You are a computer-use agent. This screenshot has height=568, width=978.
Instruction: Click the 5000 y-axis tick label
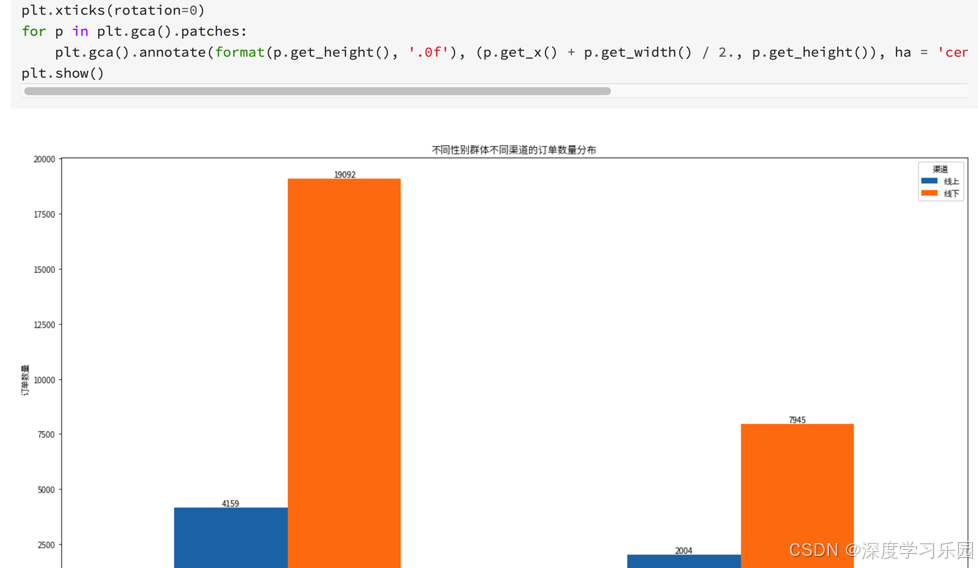[x=46, y=489]
